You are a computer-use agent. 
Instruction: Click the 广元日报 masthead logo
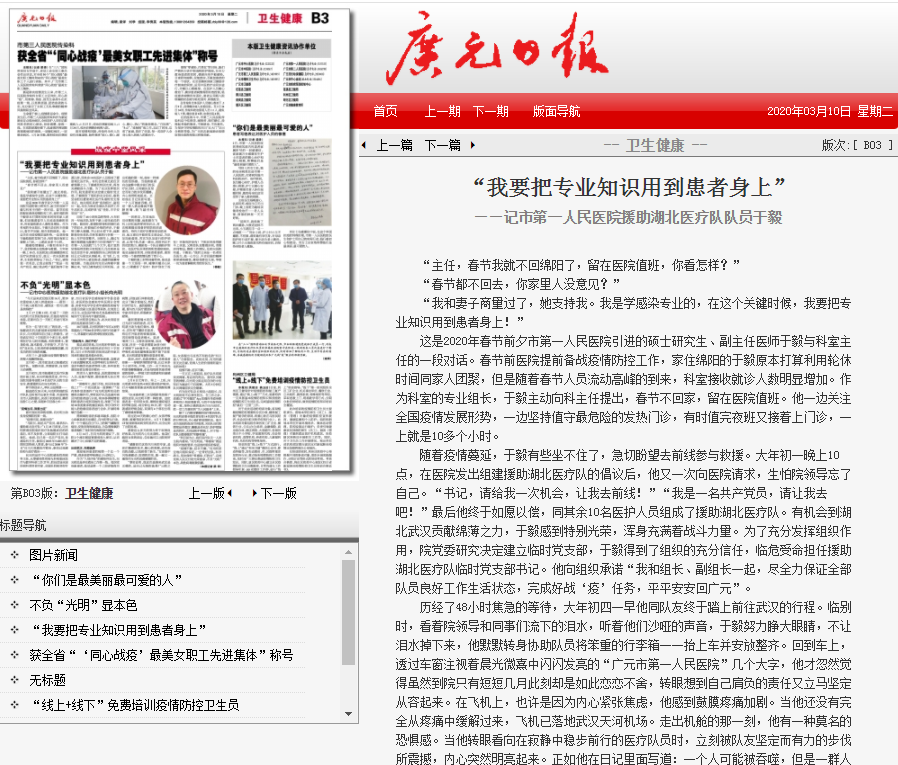pos(496,51)
